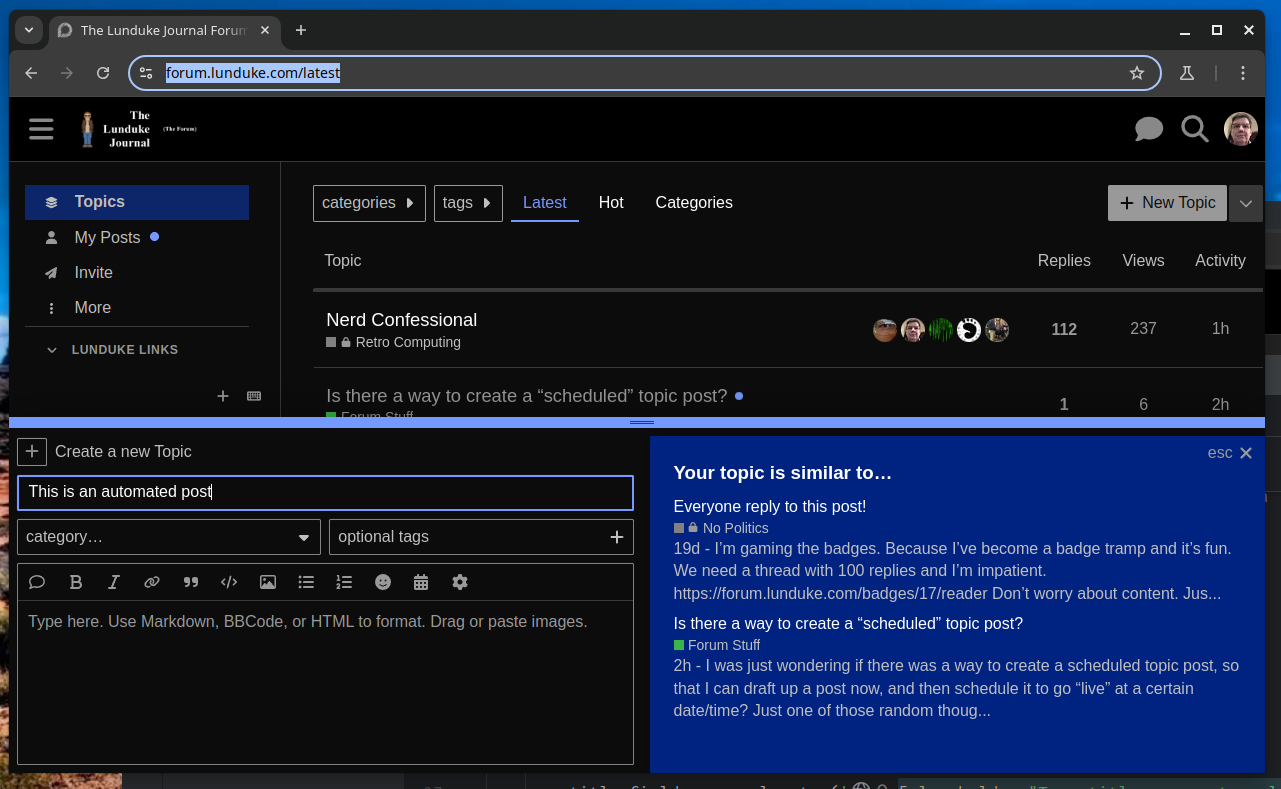Switch to the Categories tab

[694, 203]
